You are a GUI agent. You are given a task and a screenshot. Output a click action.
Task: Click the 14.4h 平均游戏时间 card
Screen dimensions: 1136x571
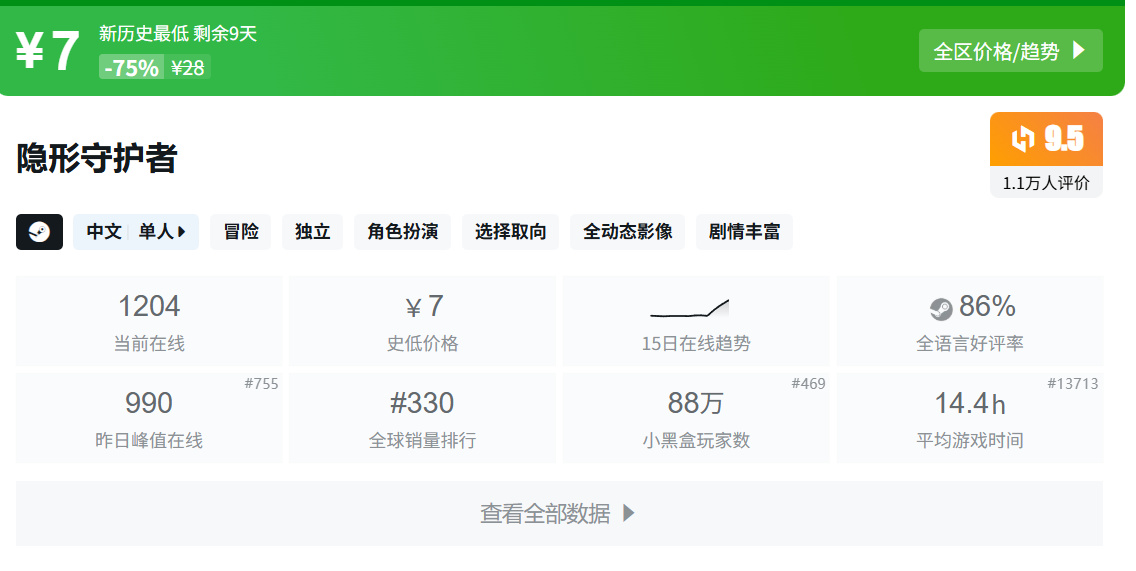pyautogui.click(x=969, y=418)
